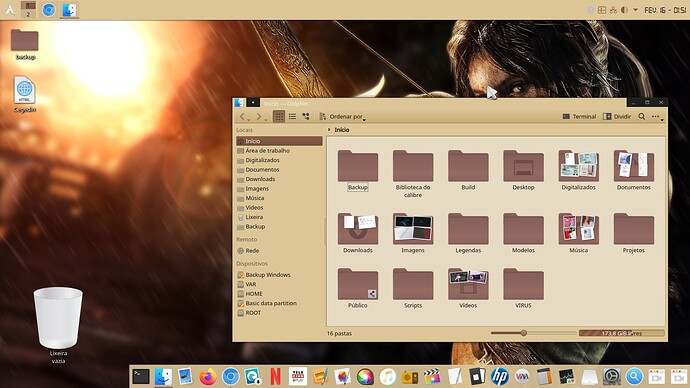Viewport: 690px width, 388px height.
Task: Click the Dividir split view button
Action: (617, 117)
